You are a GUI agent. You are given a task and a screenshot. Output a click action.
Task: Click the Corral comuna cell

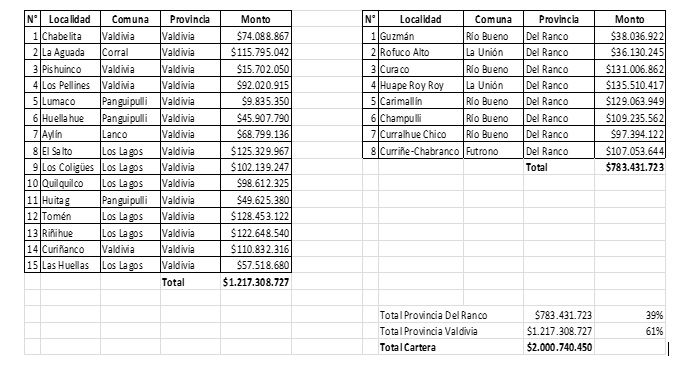click(x=130, y=52)
